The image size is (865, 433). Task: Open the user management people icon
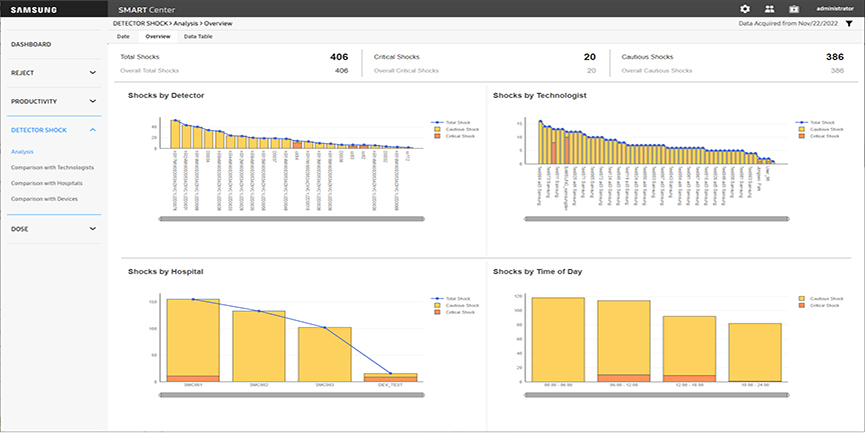pyautogui.click(x=769, y=8)
